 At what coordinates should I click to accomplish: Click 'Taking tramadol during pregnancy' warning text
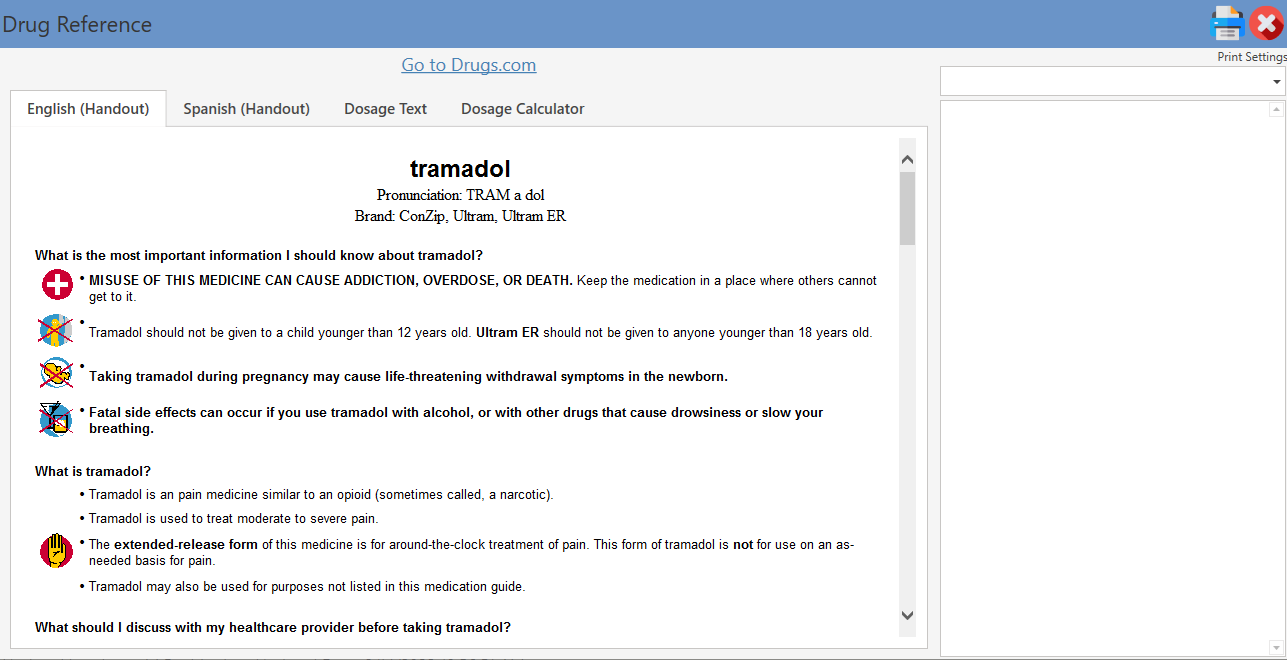tap(408, 377)
